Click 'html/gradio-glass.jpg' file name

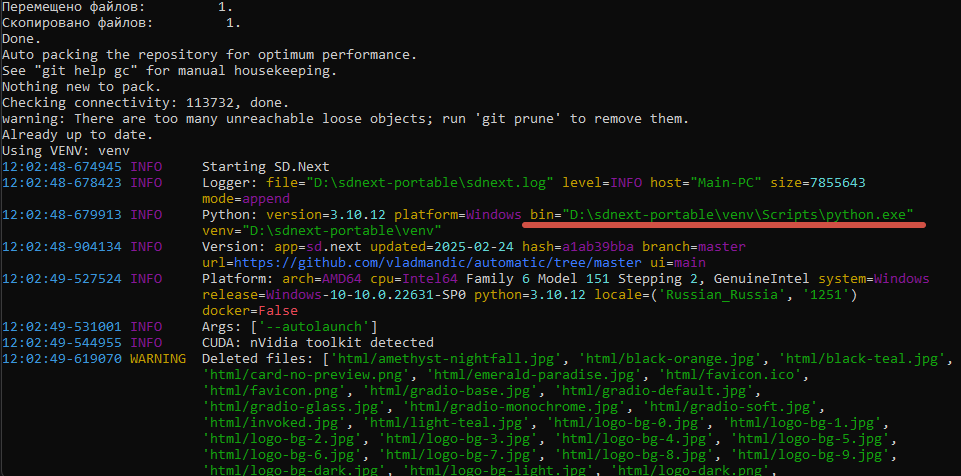pyautogui.click(x=294, y=407)
